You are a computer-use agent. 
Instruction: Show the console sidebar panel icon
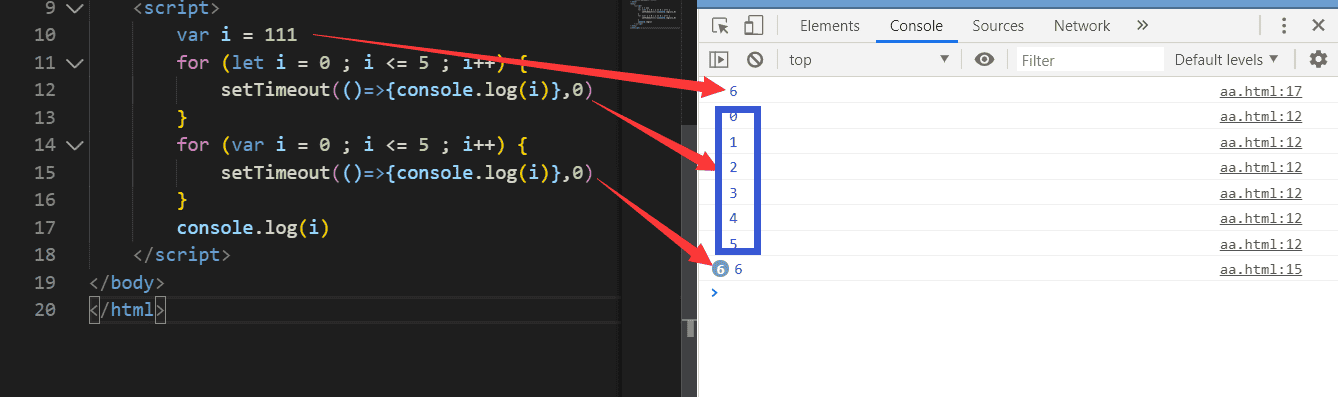tap(719, 60)
